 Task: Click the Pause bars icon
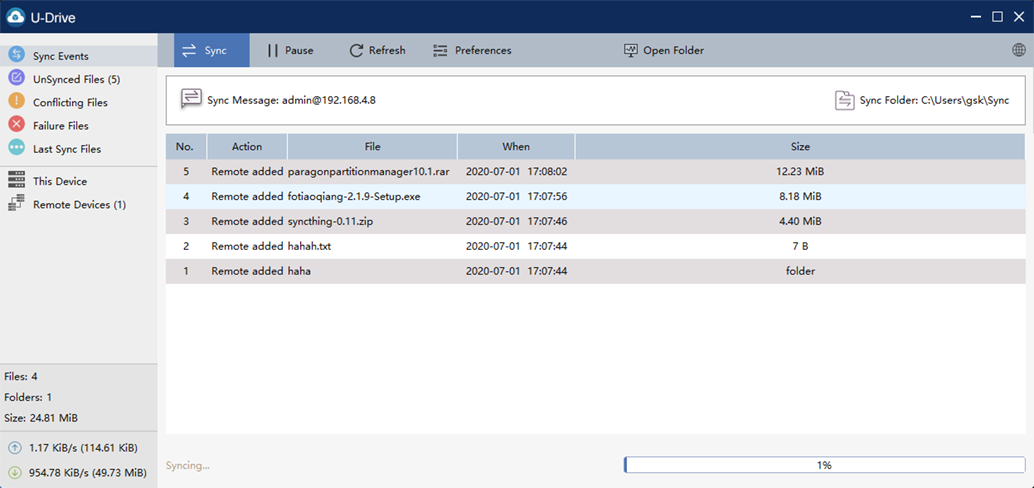click(x=273, y=50)
